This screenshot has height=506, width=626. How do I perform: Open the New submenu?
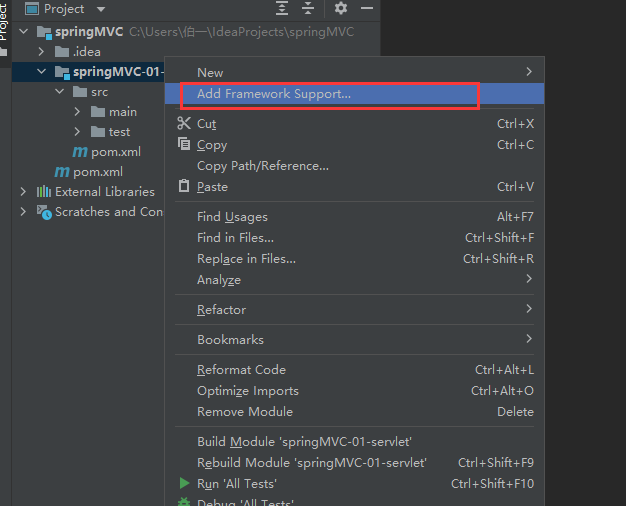click(x=355, y=72)
